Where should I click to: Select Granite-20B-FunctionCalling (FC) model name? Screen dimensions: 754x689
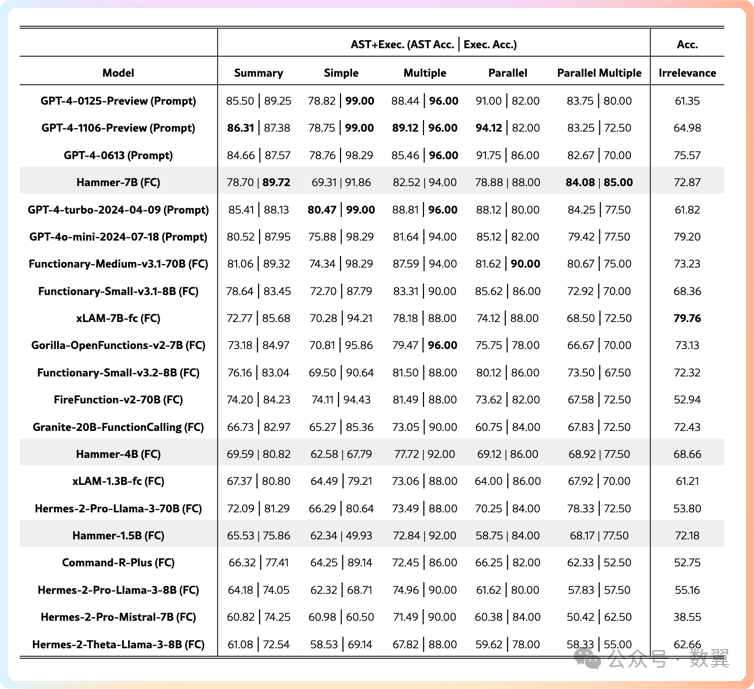[118, 427]
